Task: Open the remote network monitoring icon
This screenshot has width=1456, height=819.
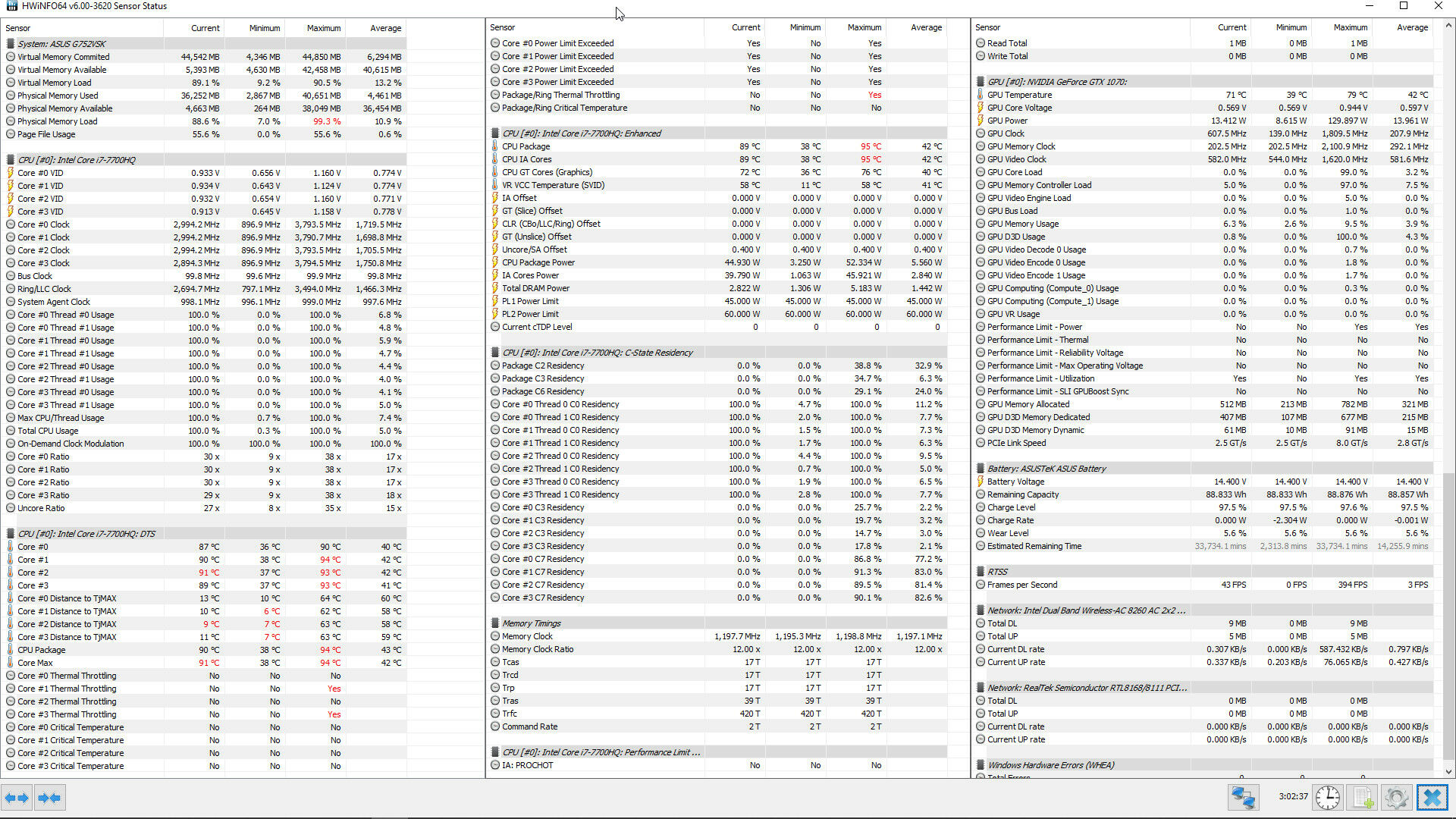Action: [x=1244, y=798]
